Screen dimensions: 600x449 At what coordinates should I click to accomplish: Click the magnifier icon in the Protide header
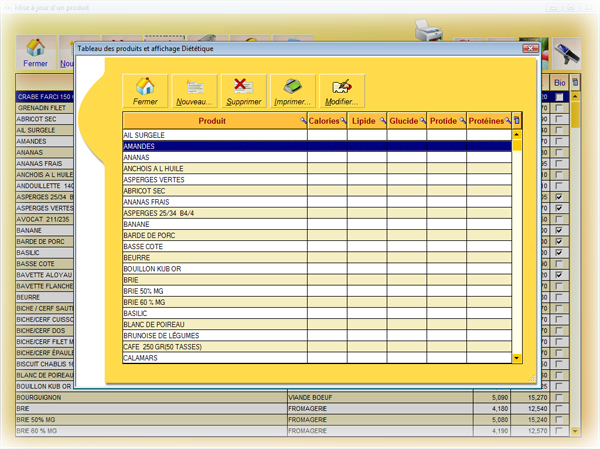tap(463, 121)
